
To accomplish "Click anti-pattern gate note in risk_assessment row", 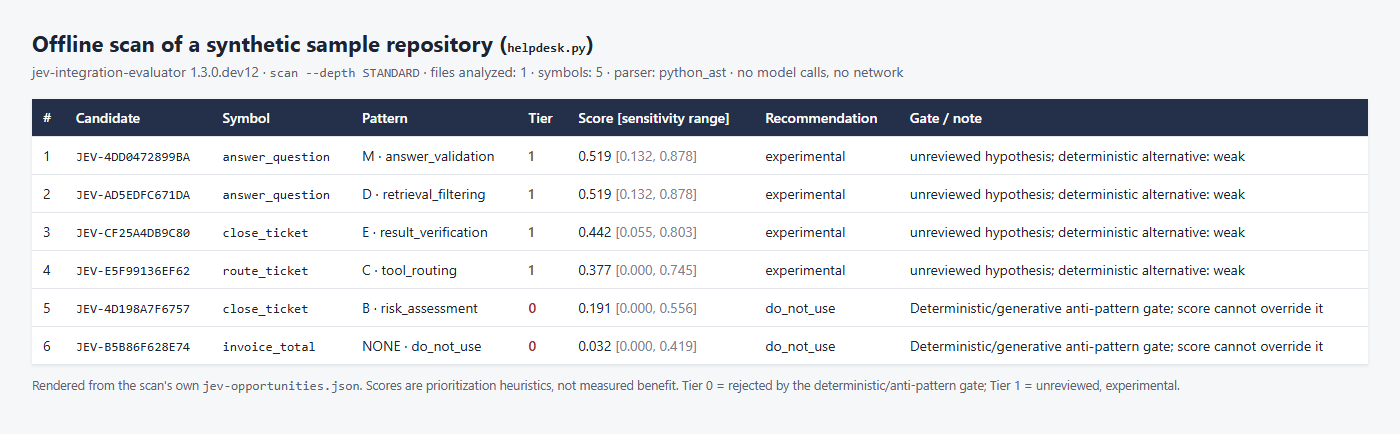I will point(1117,309).
